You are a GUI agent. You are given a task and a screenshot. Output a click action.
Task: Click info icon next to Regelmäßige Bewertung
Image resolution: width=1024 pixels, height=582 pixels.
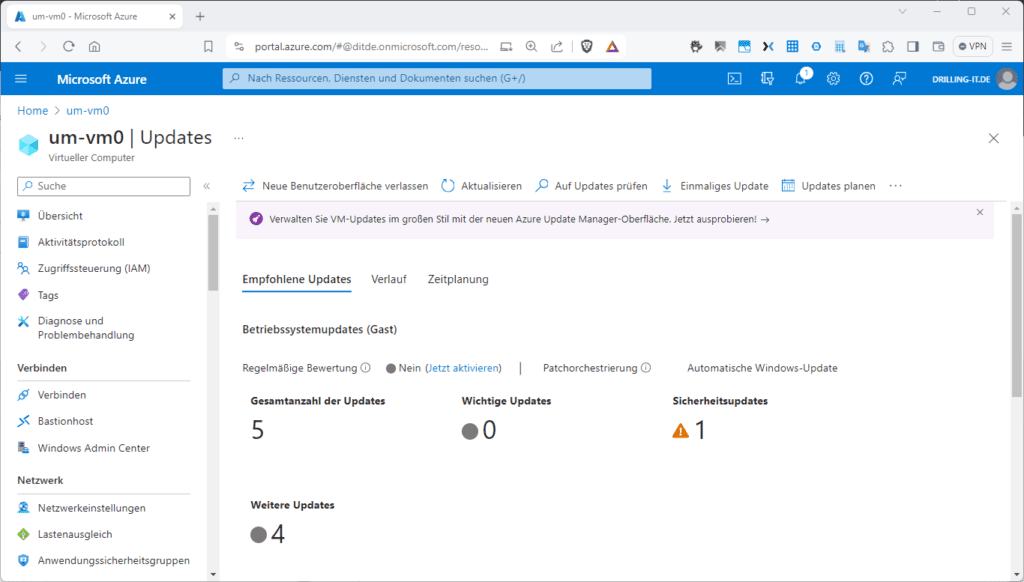click(x=366, y=368)
